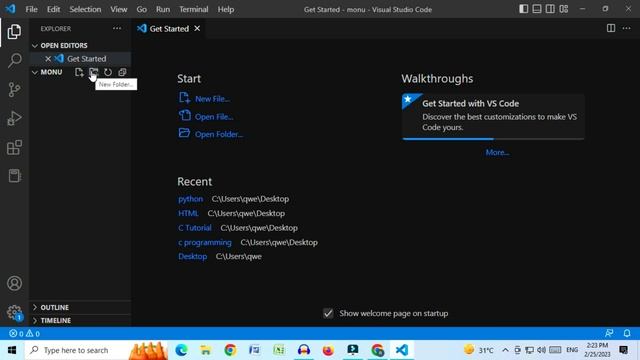Viewport: 640px width, 360px height.
Task: Open editor More Actions ellipsis
Action: coord(627,28)
